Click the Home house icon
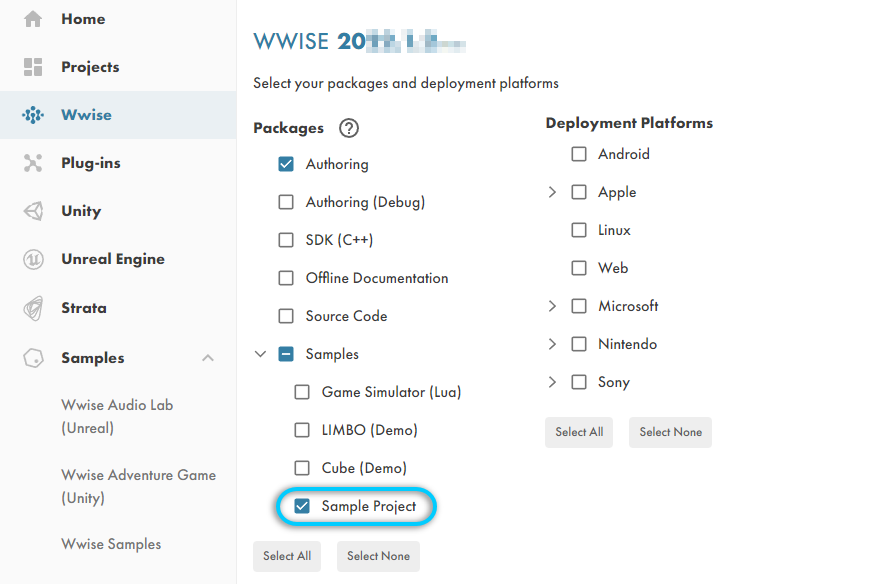The image size is (874, 584). tap(33, 19)
